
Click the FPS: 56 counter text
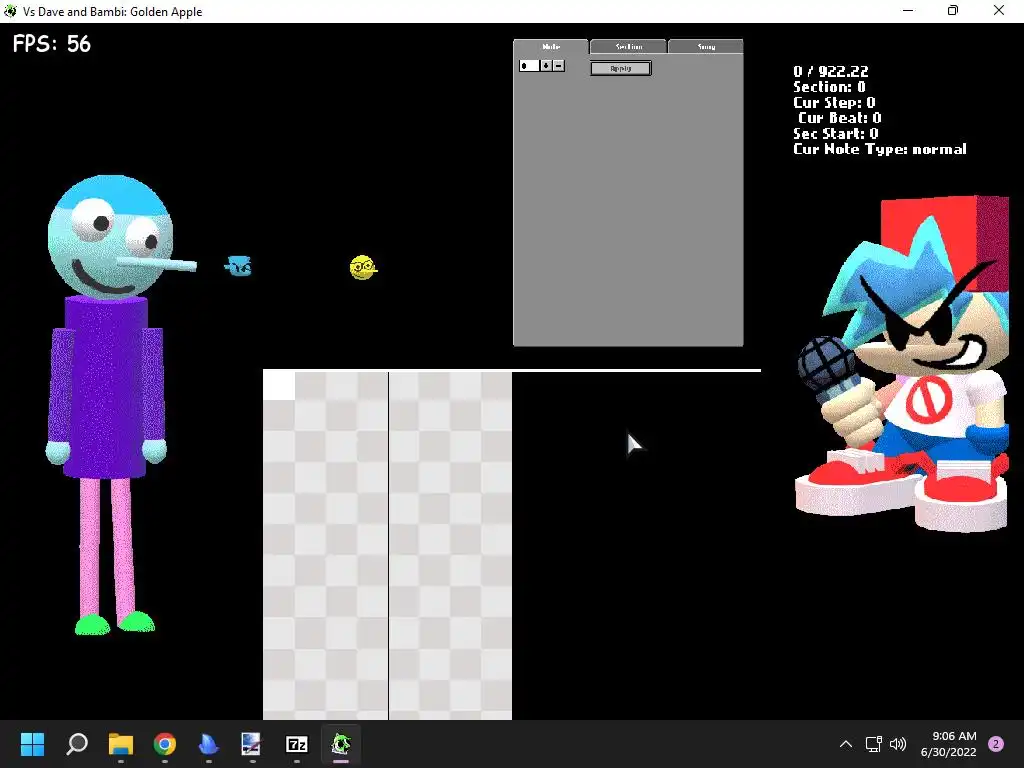[x=52, y=44]
